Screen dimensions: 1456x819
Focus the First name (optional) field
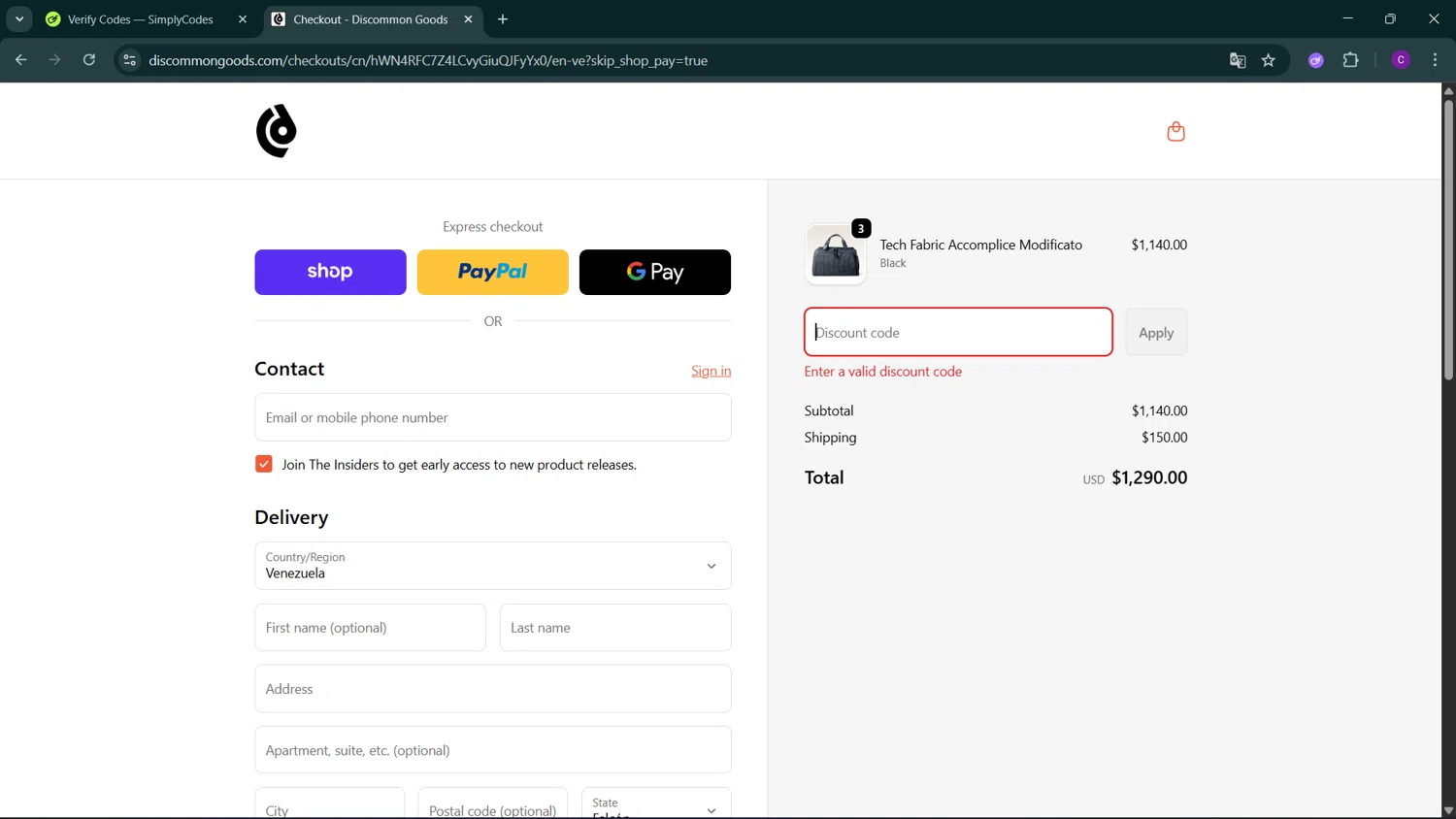[x=370, y=628]
